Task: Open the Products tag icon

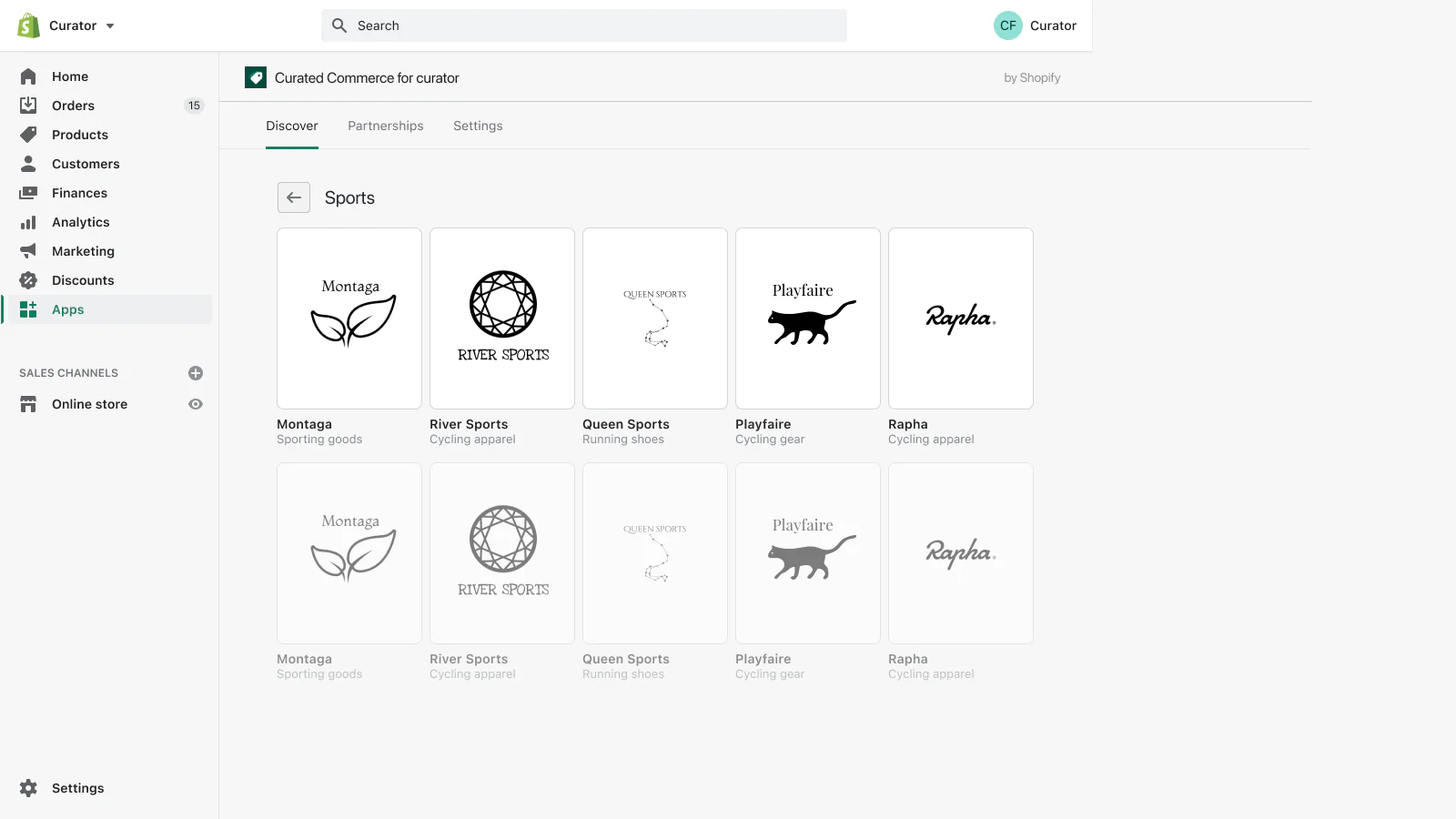Action: [29, 135]
